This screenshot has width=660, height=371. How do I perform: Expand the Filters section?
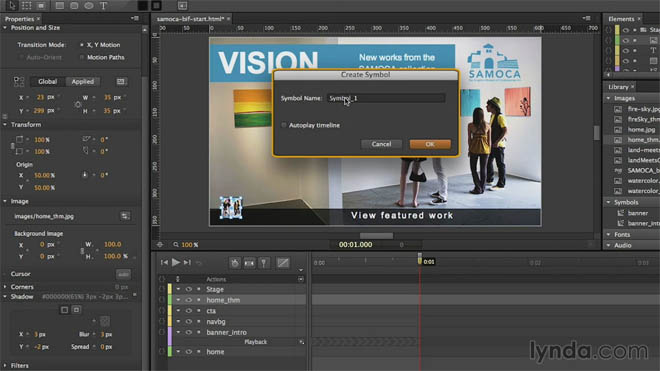pyautogui.click(x=5, y=366)
